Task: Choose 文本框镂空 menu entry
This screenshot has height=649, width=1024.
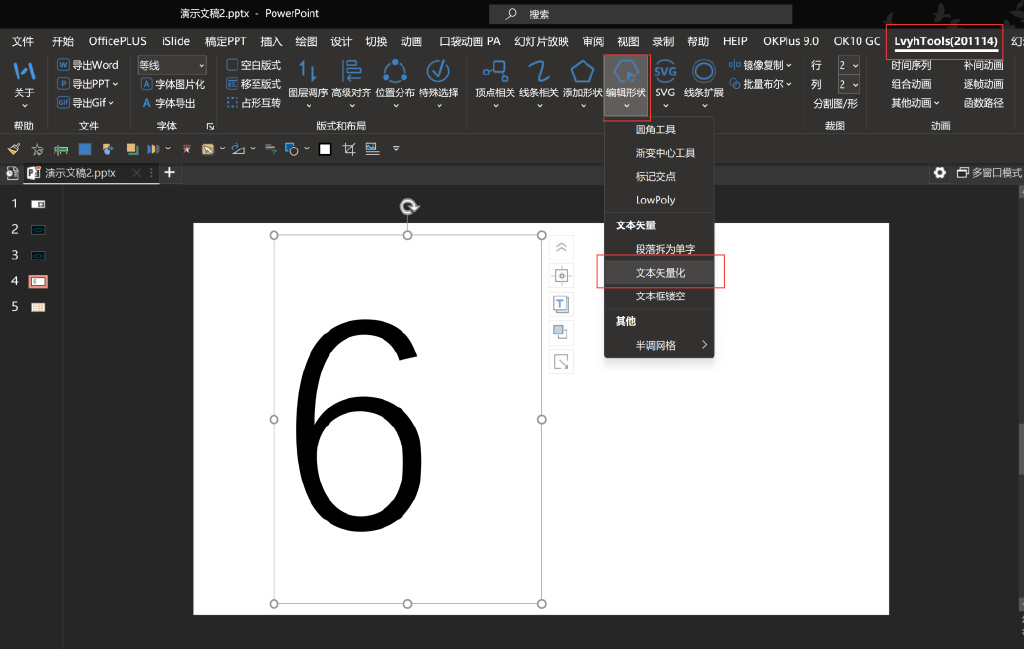Action: pos(659,296)
